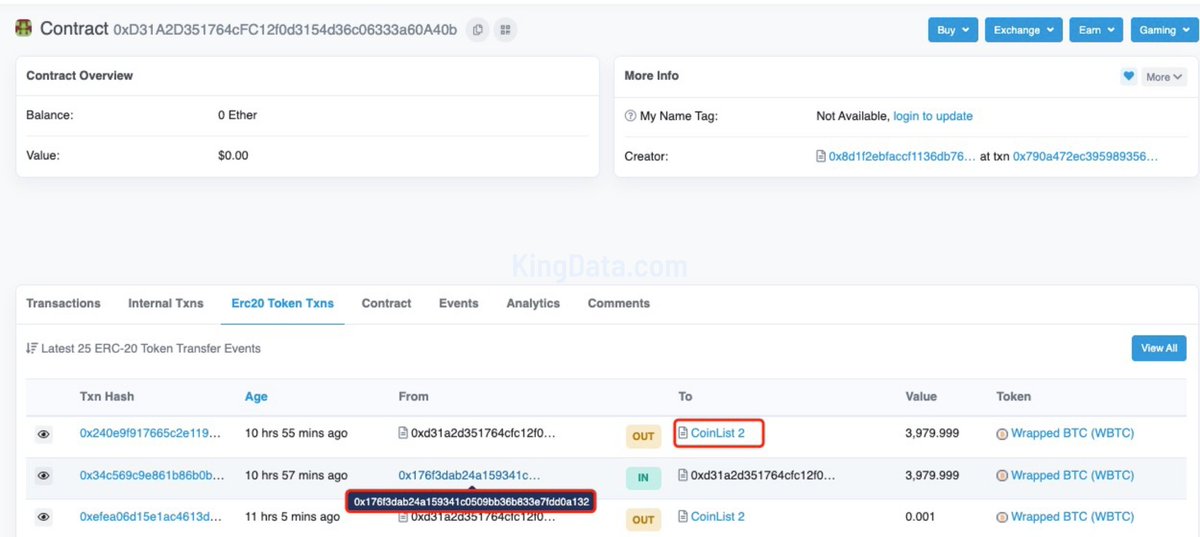
Task: View details eye icon for 0x34c569c9e861b86b0b row
Action: pos(44,476)
